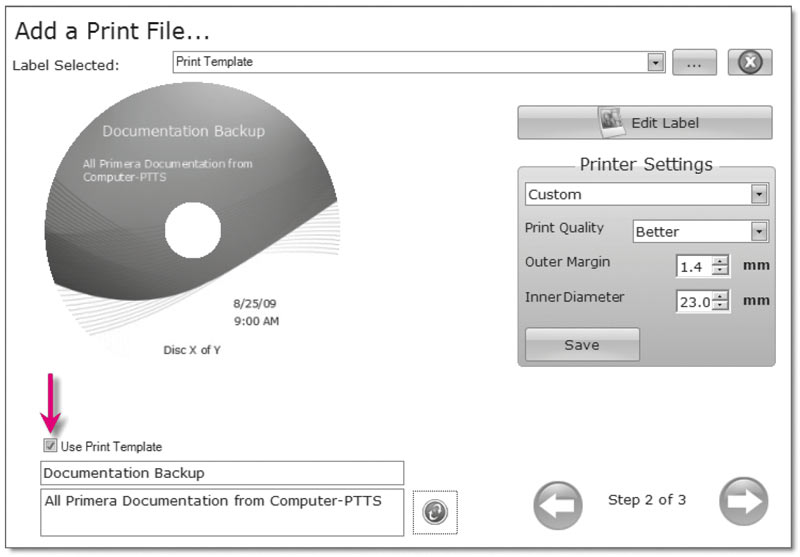Viewport: 800px width, 557px height.
Task: Click the disc label preview image
Action: [191, 219]
